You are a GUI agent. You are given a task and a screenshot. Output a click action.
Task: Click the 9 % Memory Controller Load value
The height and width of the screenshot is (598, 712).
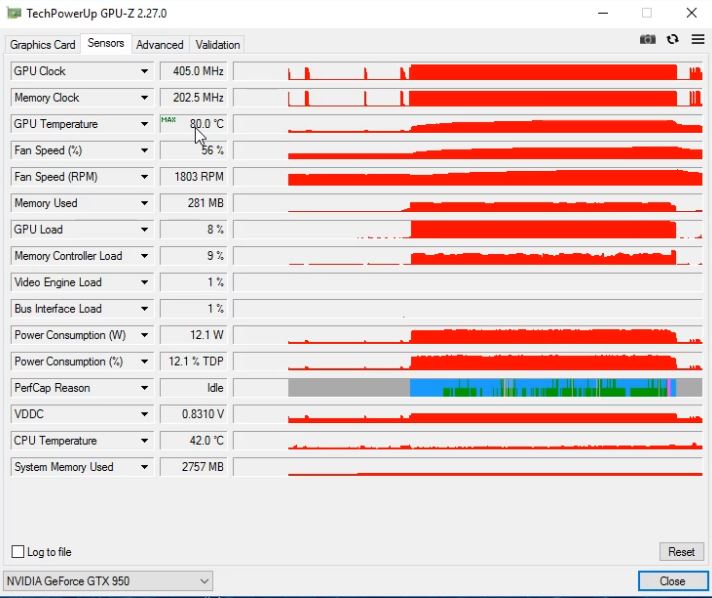pyautogui.click(x=193, y=256)
